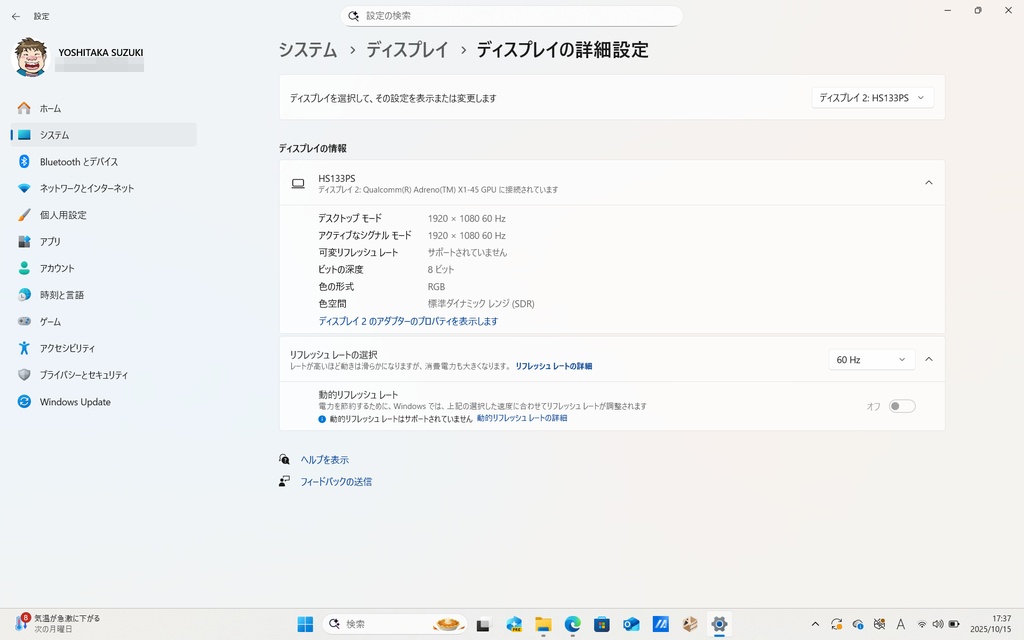Collapse the リフレッシュ レートの選択 section
The image size is (1024, 640).
(928, 359)
